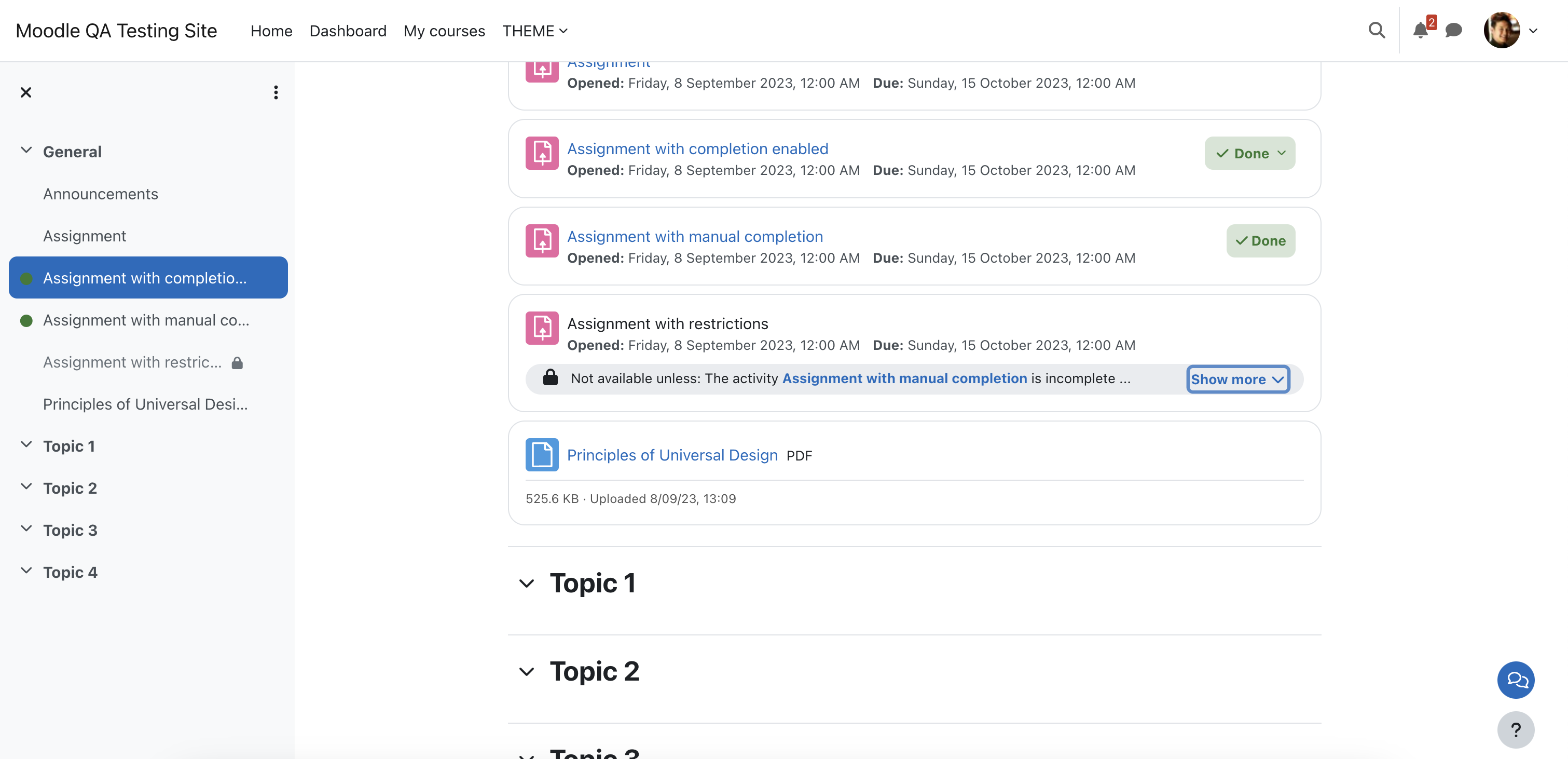
Task: Go to Home in top navigation
Action: coord(271,31)
